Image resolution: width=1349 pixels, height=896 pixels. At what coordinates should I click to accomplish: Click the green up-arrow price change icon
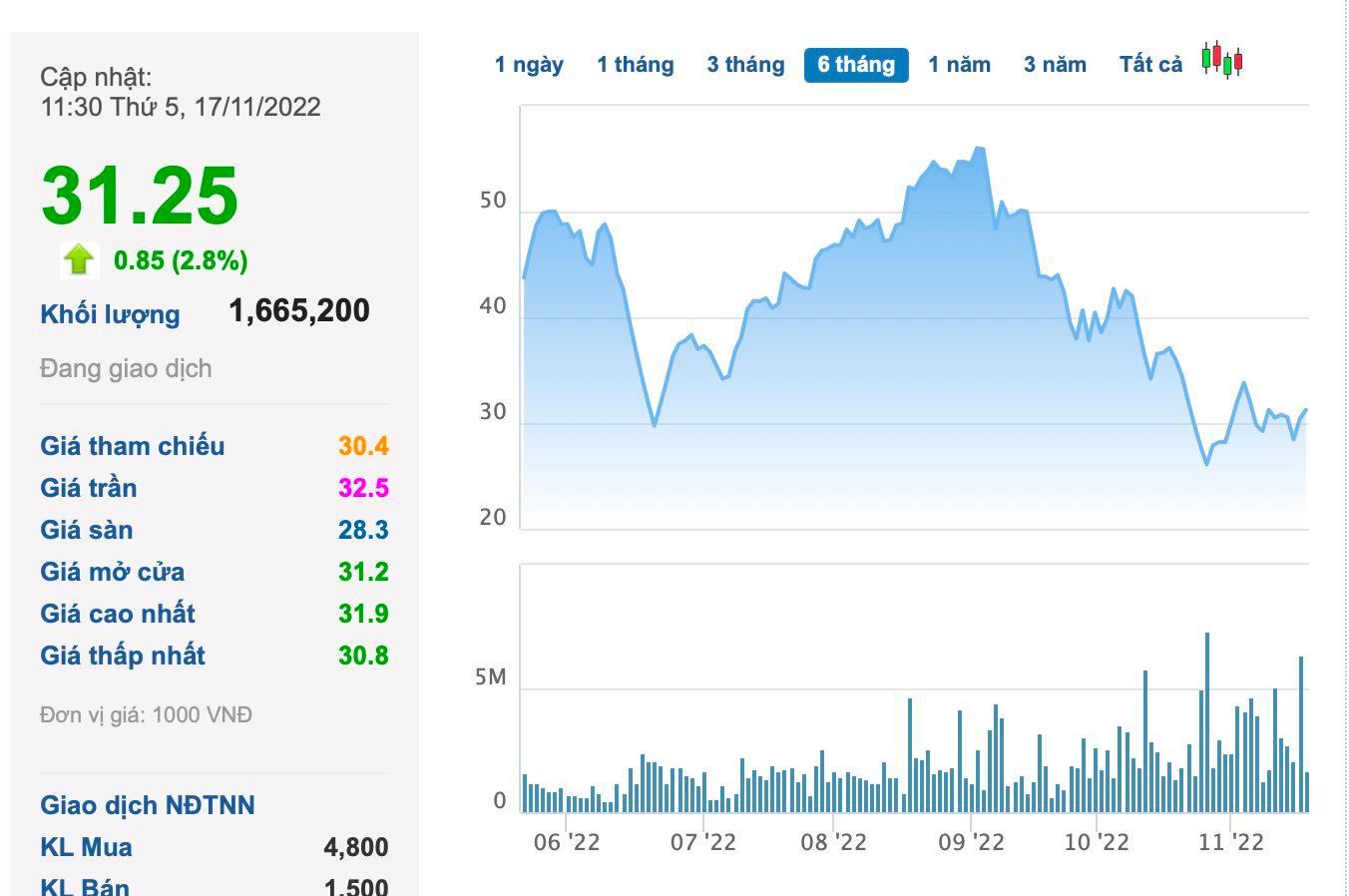(79, 259)
